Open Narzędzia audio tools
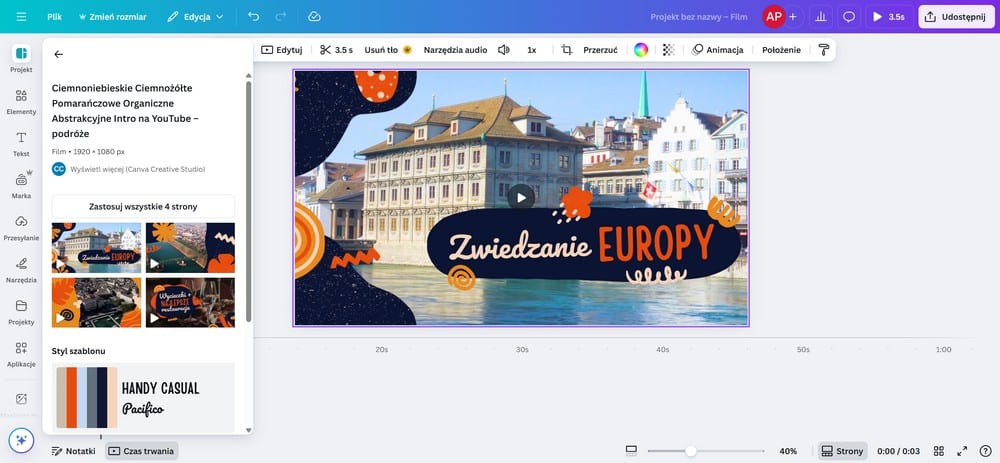The height and width of the screenshot is (463, 1000). pos(455,50)
